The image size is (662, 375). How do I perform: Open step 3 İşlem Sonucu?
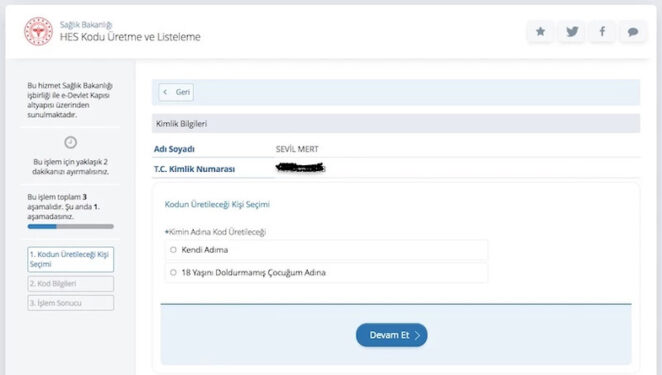[x=71, y=303]
